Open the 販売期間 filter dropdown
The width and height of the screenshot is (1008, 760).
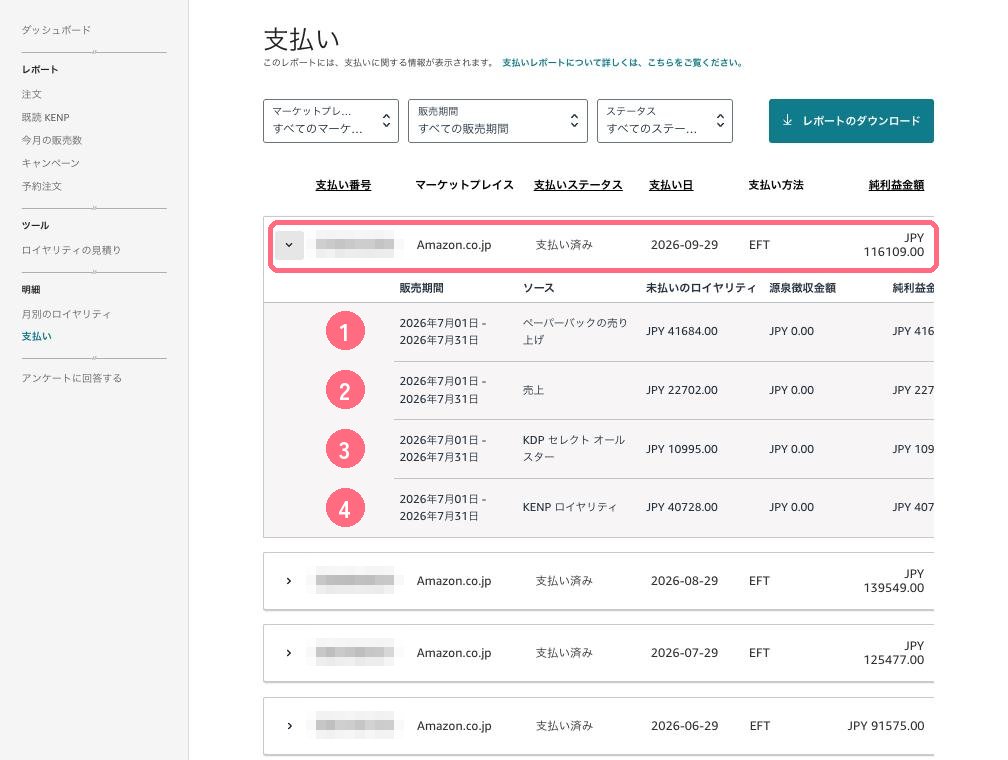[498, 121]
